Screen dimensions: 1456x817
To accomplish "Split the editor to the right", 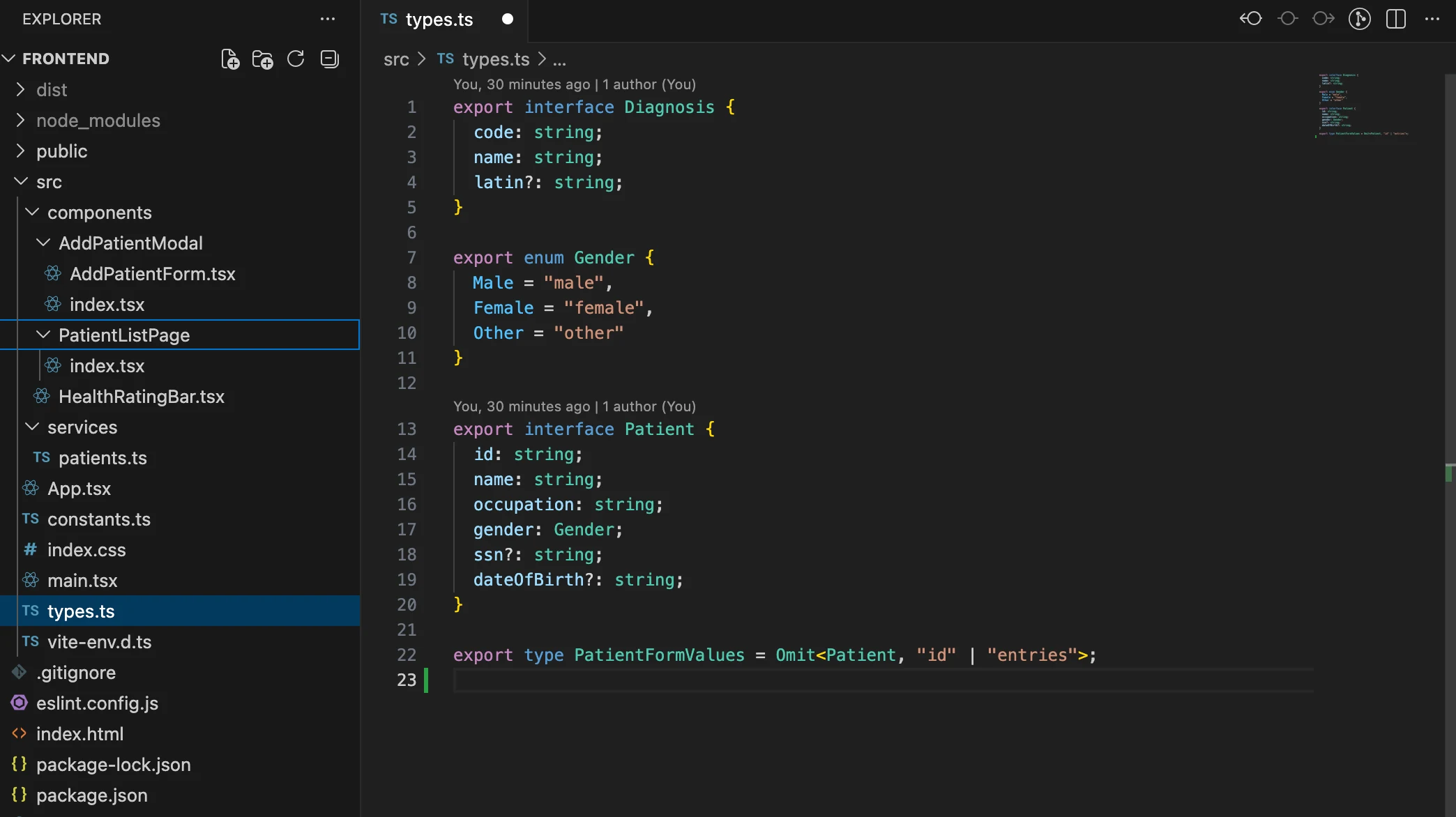I will (1396, 19).
